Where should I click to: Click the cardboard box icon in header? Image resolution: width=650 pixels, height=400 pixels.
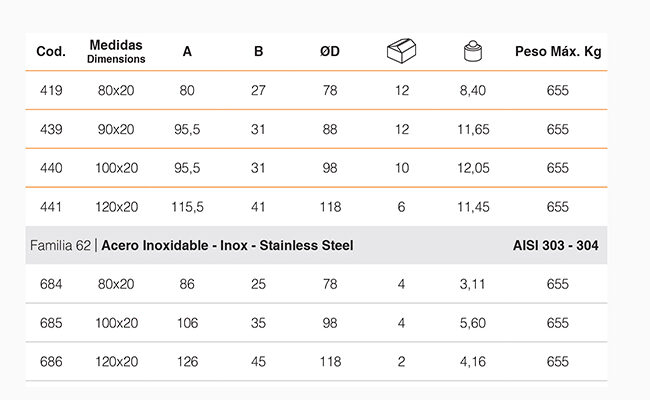pyautogui.click(x=401, y=51)
